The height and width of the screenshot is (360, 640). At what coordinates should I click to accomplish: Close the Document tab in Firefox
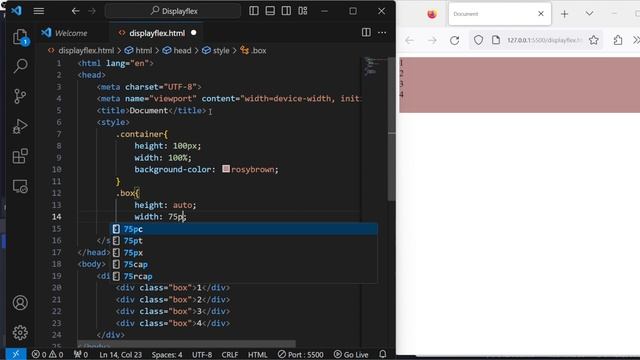pyautogui.click(x=541, y=14)
